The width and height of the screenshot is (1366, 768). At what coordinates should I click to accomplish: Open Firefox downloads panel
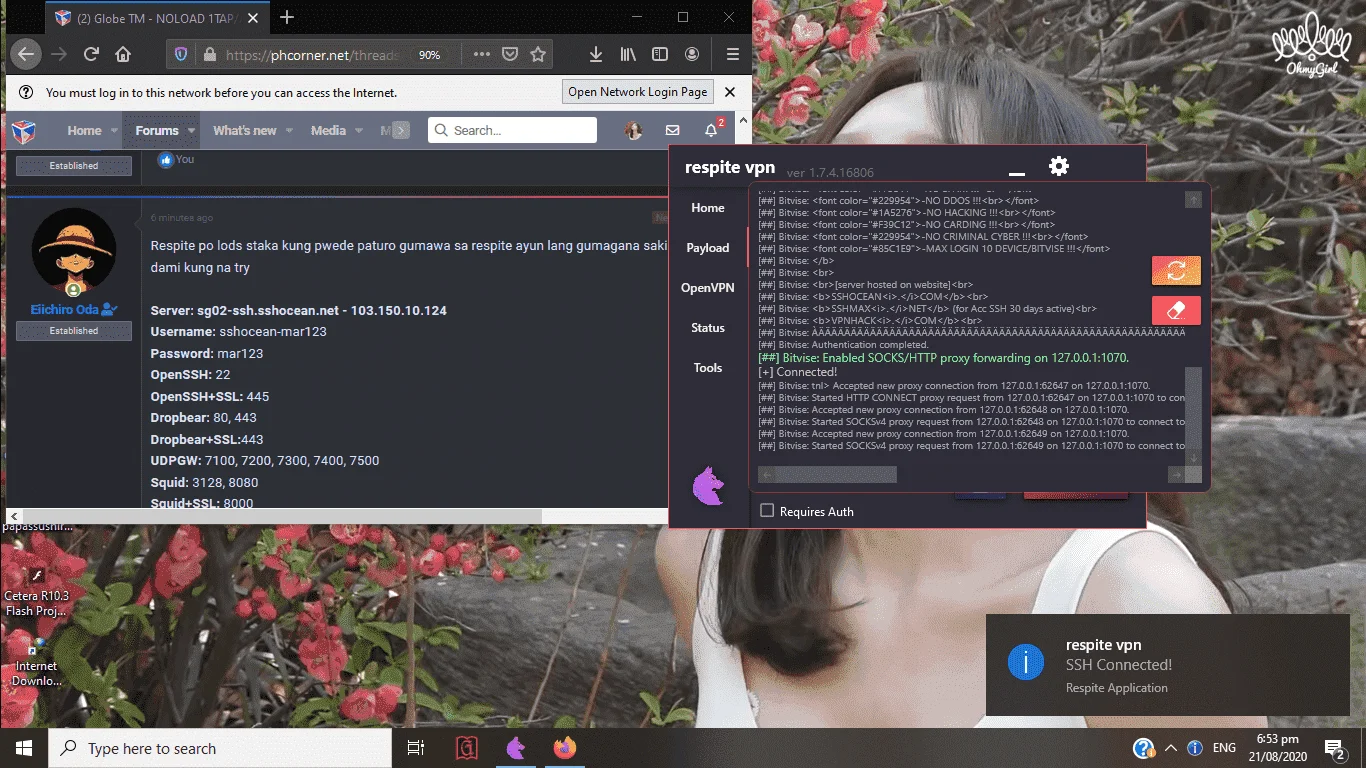(596, 54)
